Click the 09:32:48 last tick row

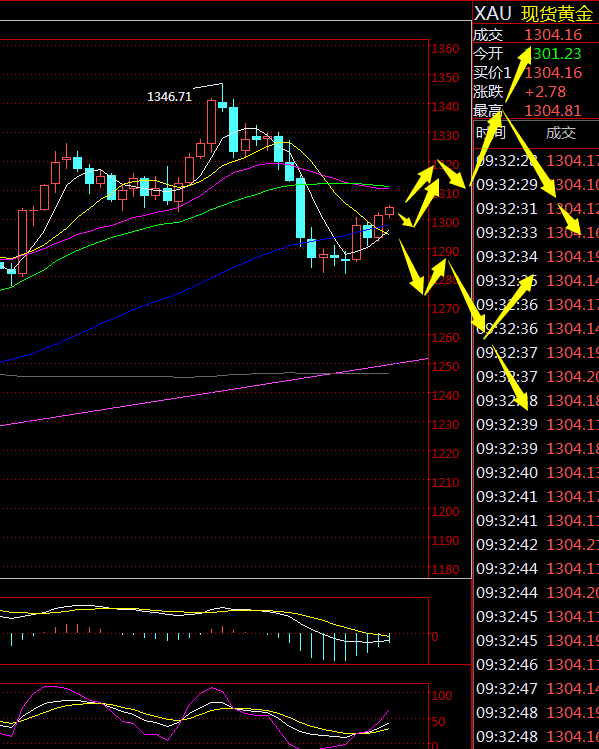[537, 737]
